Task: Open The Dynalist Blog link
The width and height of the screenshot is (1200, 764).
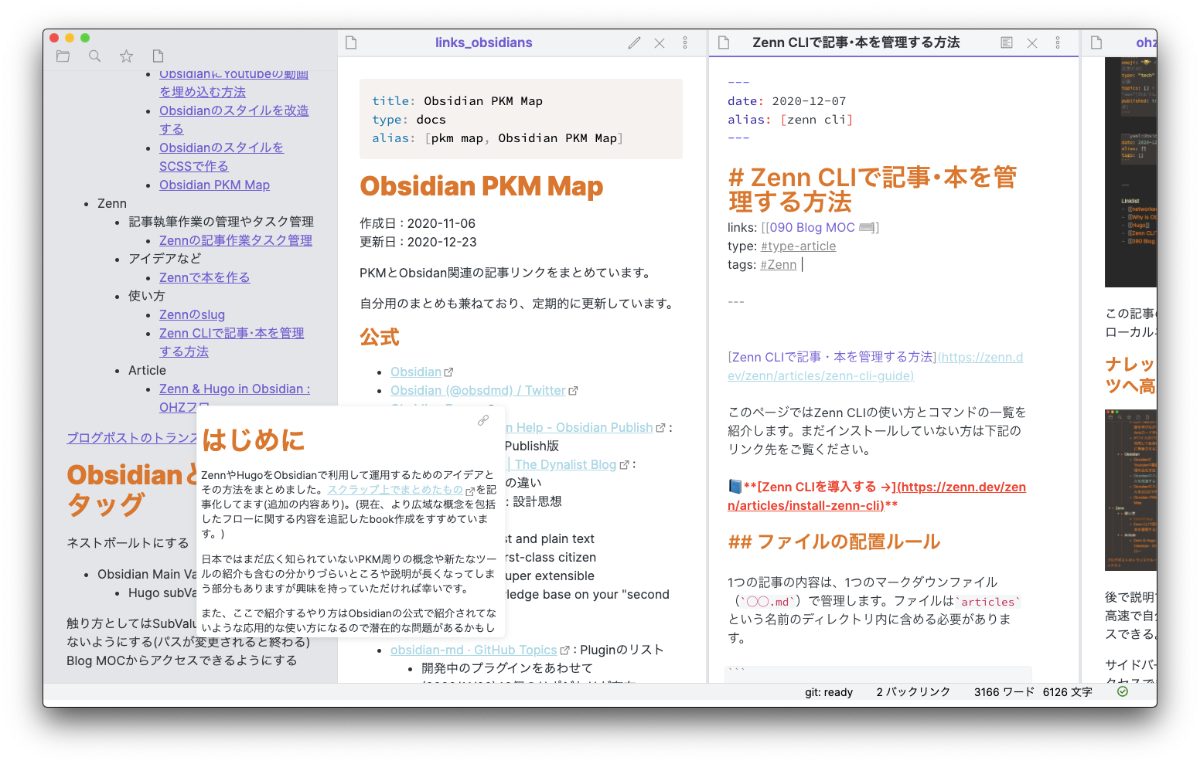Action: point(566,464)
